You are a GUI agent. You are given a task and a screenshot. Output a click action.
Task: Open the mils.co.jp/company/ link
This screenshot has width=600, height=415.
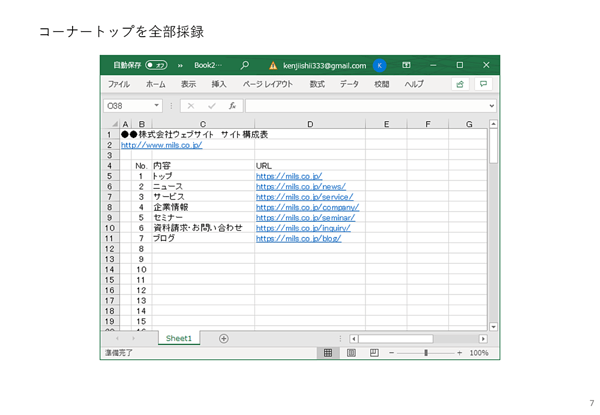pos(307,207)
